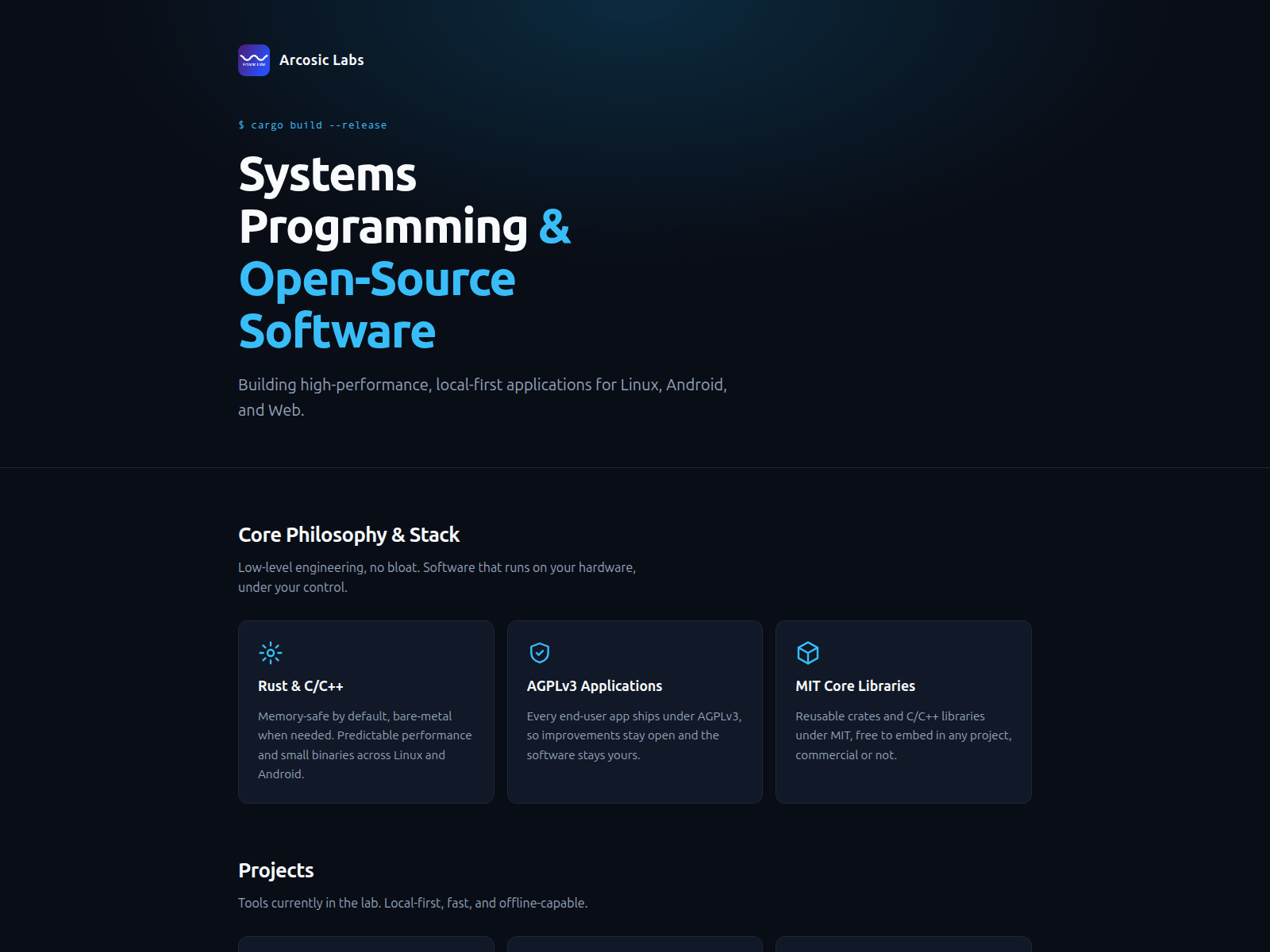
Task: Click the 'Building high-performance, local-first' tagline
Action: tap(483, 397)
